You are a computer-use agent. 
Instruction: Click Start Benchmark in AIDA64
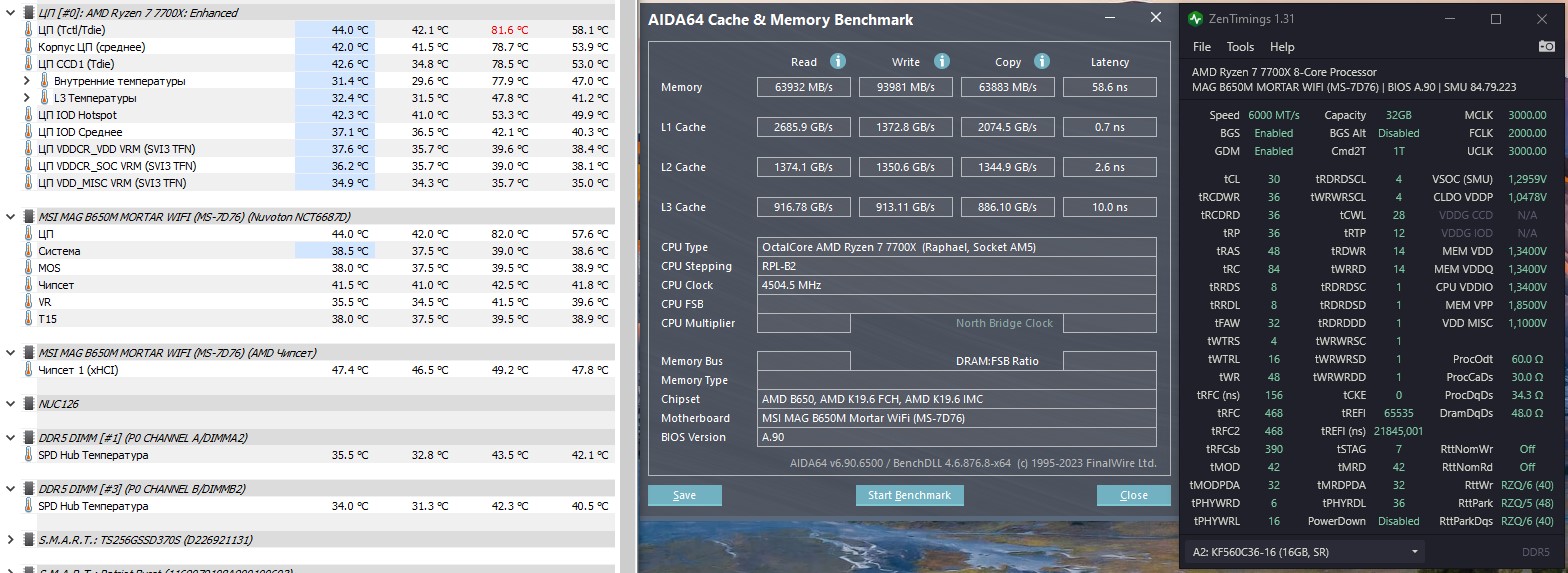click(909, 495)
